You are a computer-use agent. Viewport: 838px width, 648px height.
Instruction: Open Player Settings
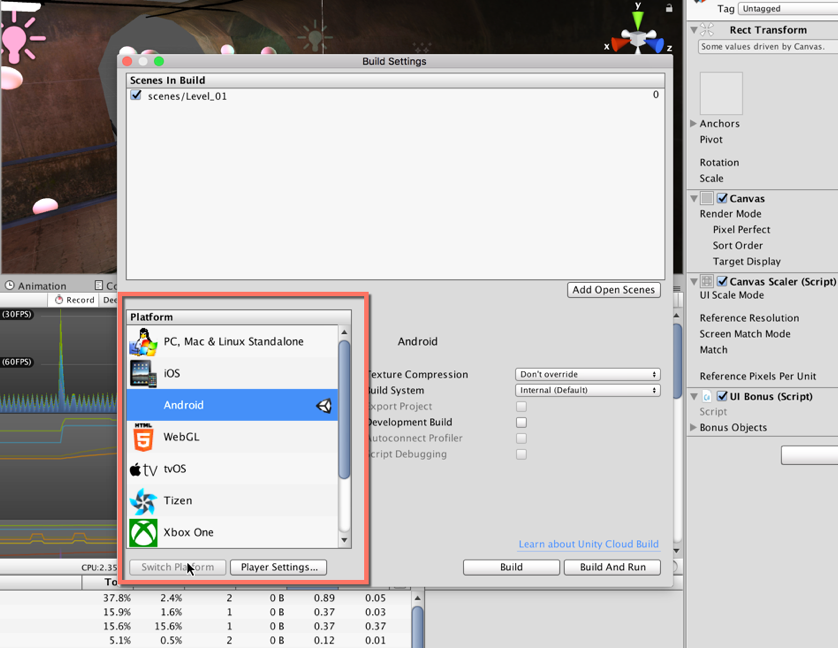(x=278, y=567)
